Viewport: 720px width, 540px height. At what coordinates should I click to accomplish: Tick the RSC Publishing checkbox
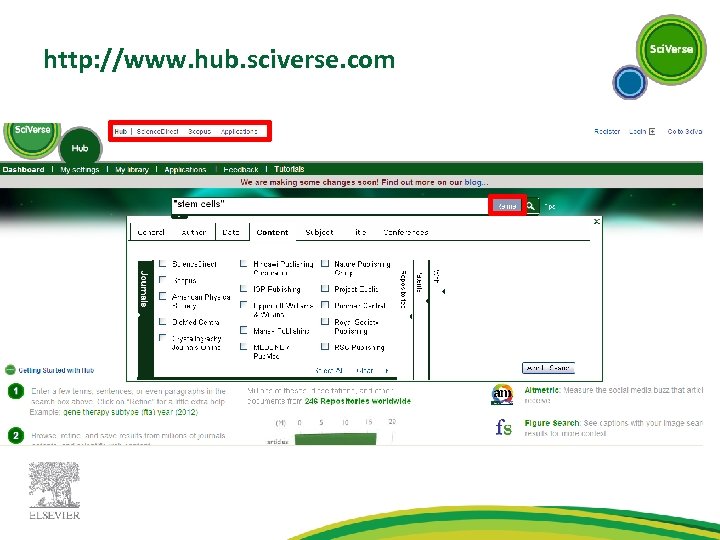click(x=325, y=347)
